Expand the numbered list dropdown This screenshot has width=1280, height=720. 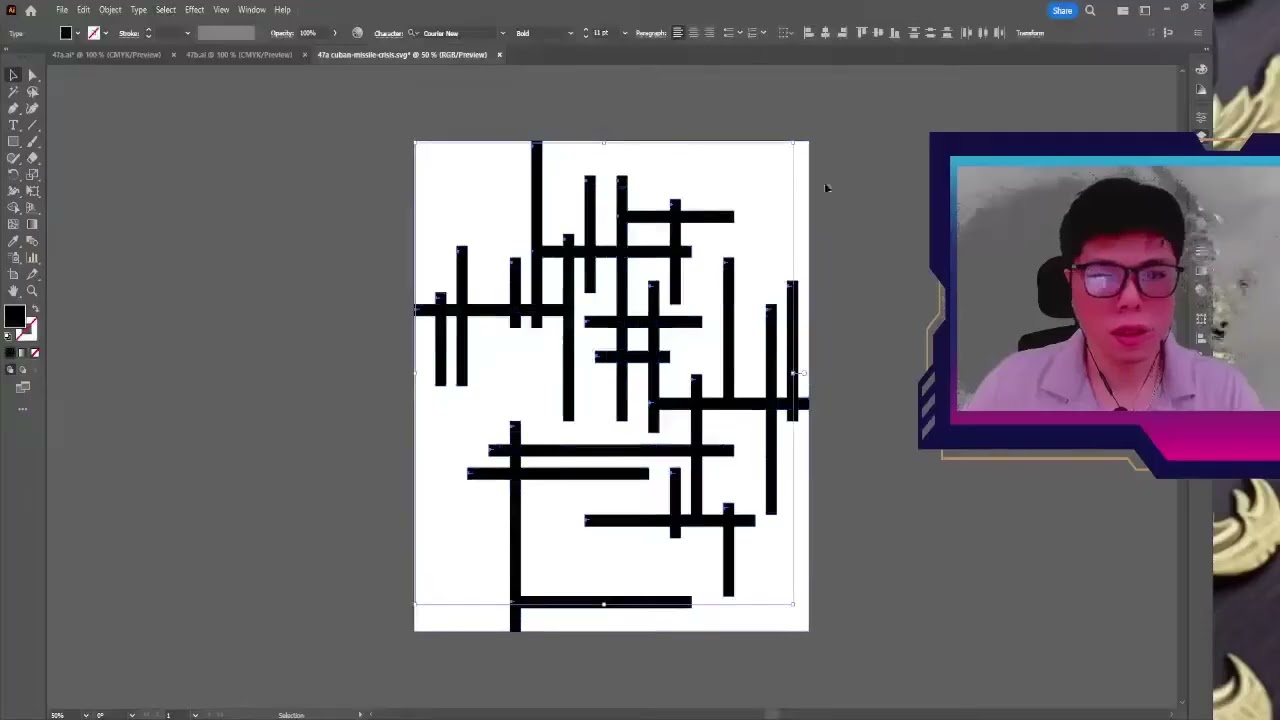coord(763,33)
